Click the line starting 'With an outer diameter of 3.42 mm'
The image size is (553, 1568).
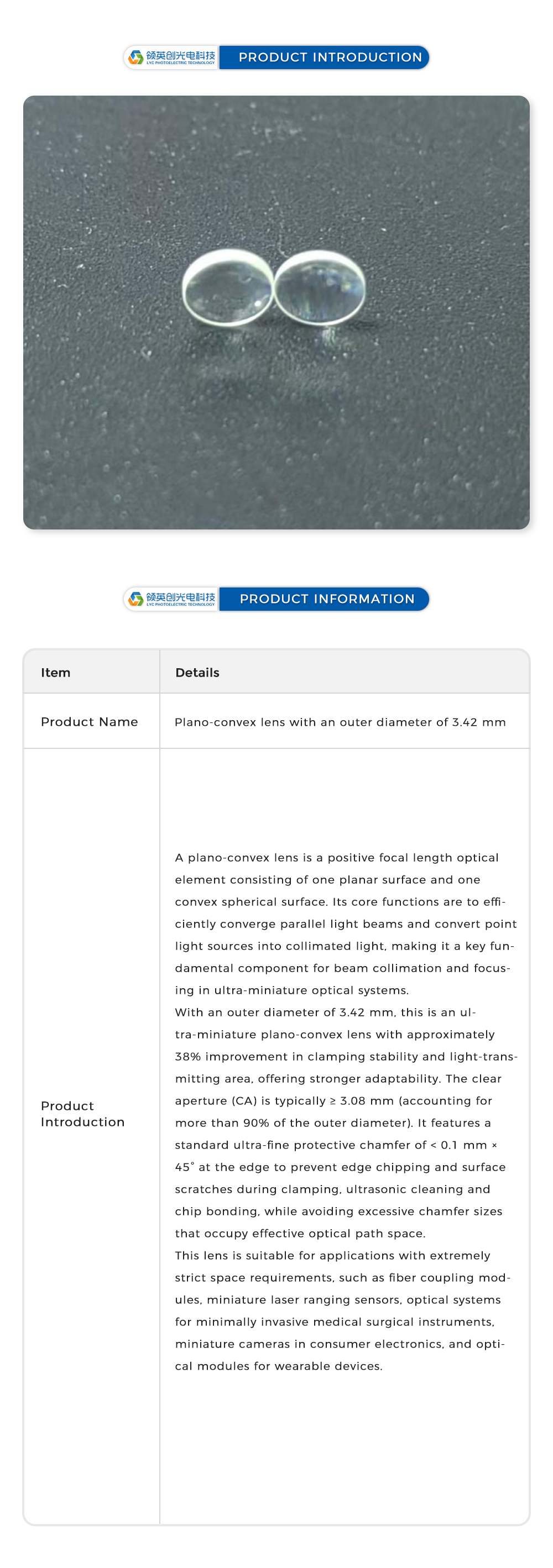pyautogui.click(x=325, y=1012)
